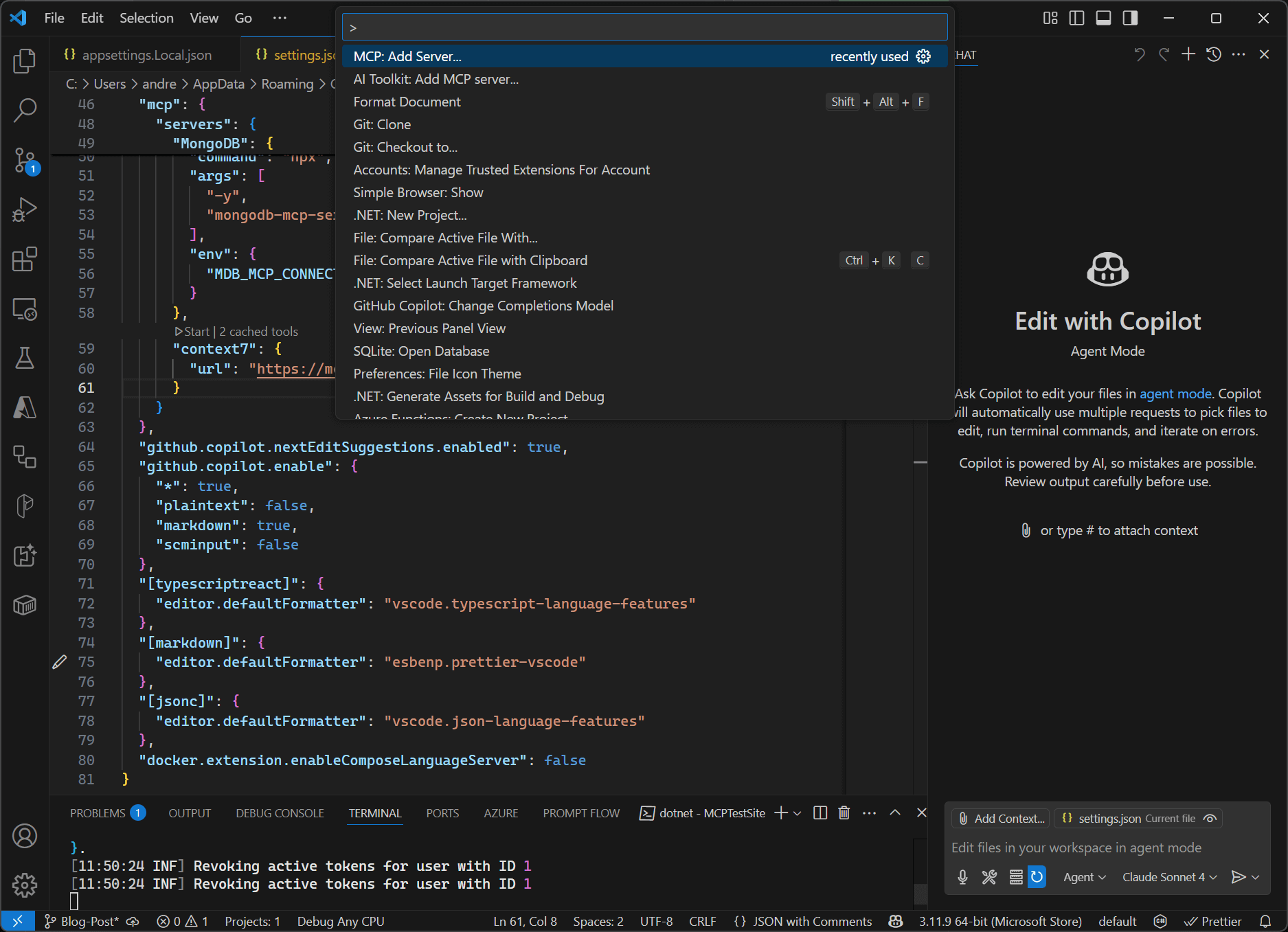Open remote window indicator in status bar
The width and height of the screenshot is (1288, 932).
(18, 921)
